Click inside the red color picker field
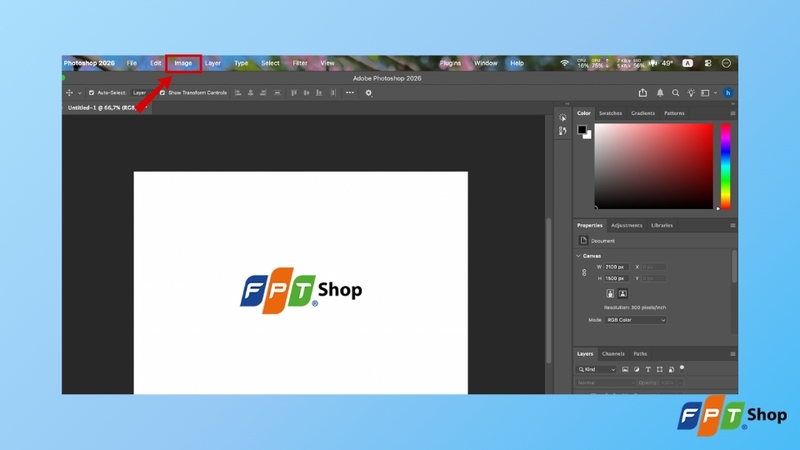The height and width of the screenshot is (450, 800). coord(654,166)
